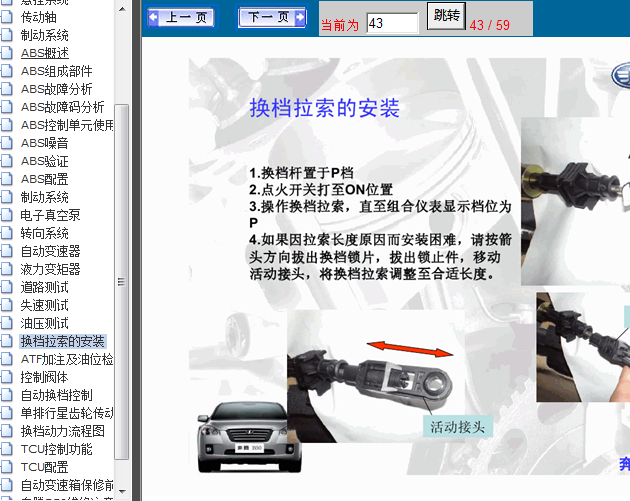Viewport: 630px width, 501px height.
Task: Click page icon beside TCU配置
Action: coord(6,467)
